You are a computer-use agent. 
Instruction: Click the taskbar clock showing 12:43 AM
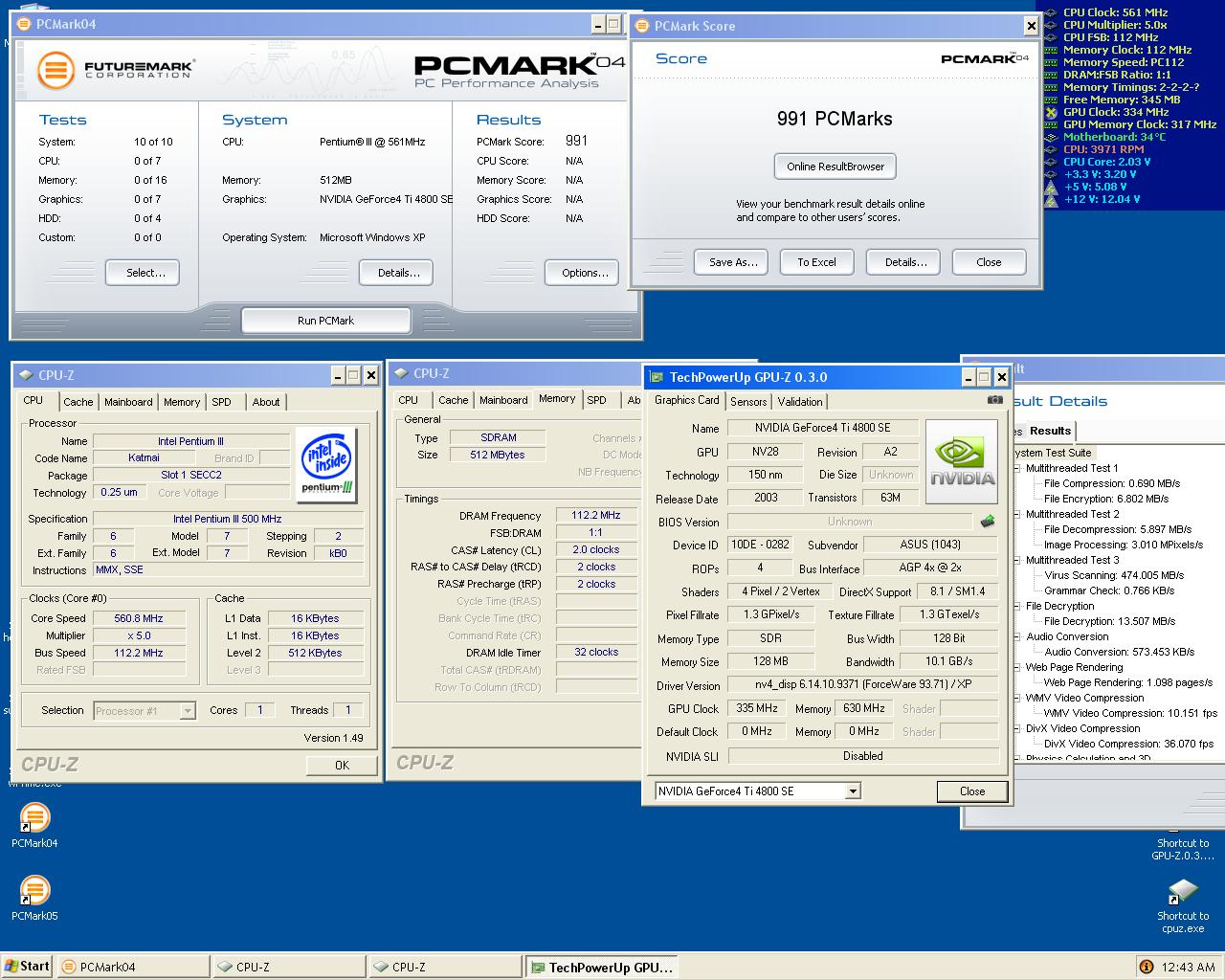(1188, 967)
